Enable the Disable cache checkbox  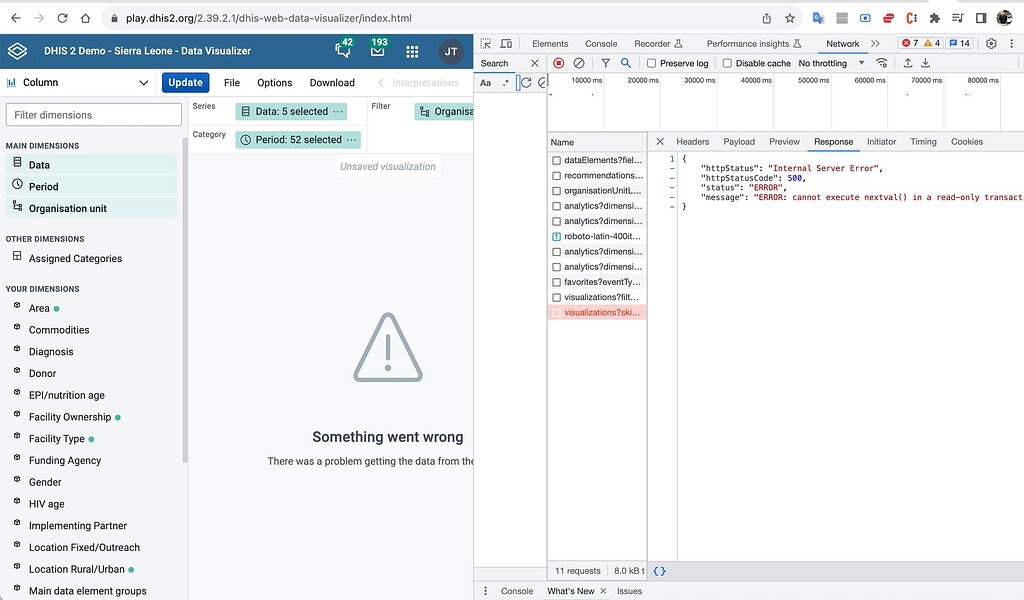[728, 62]
